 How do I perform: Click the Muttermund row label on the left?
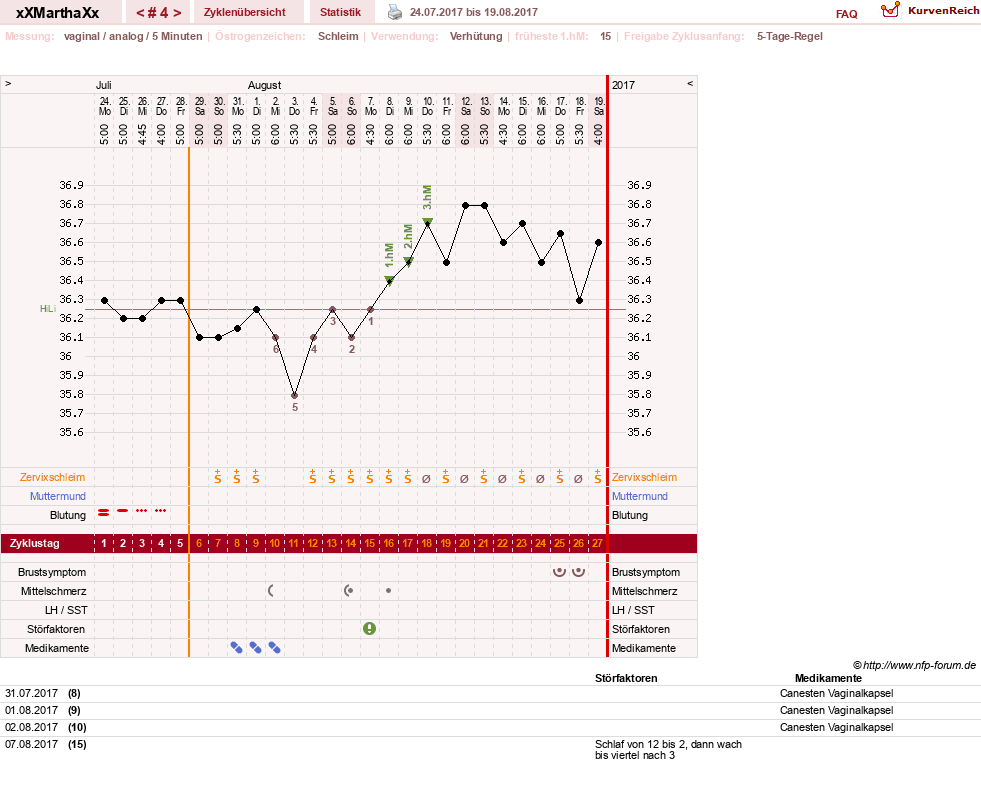[x=58, y=496]
